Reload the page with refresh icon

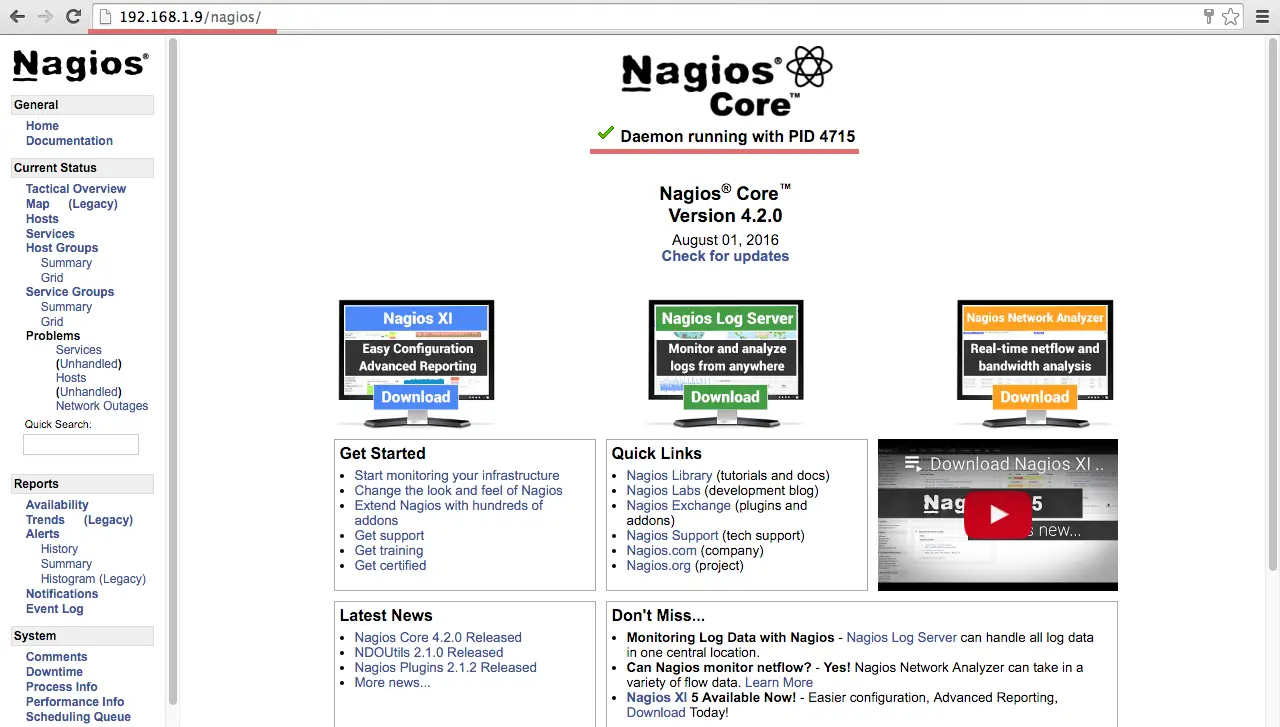pyautogui.click(x=73, y=17)
